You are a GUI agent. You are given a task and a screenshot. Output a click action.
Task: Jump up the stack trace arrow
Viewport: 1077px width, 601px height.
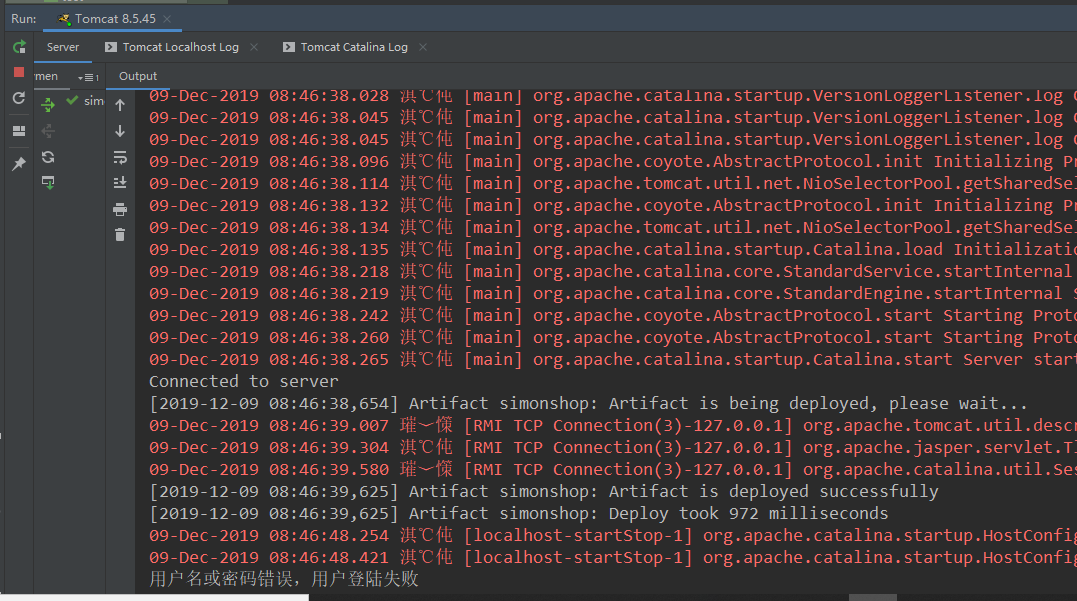pos(120,104)
